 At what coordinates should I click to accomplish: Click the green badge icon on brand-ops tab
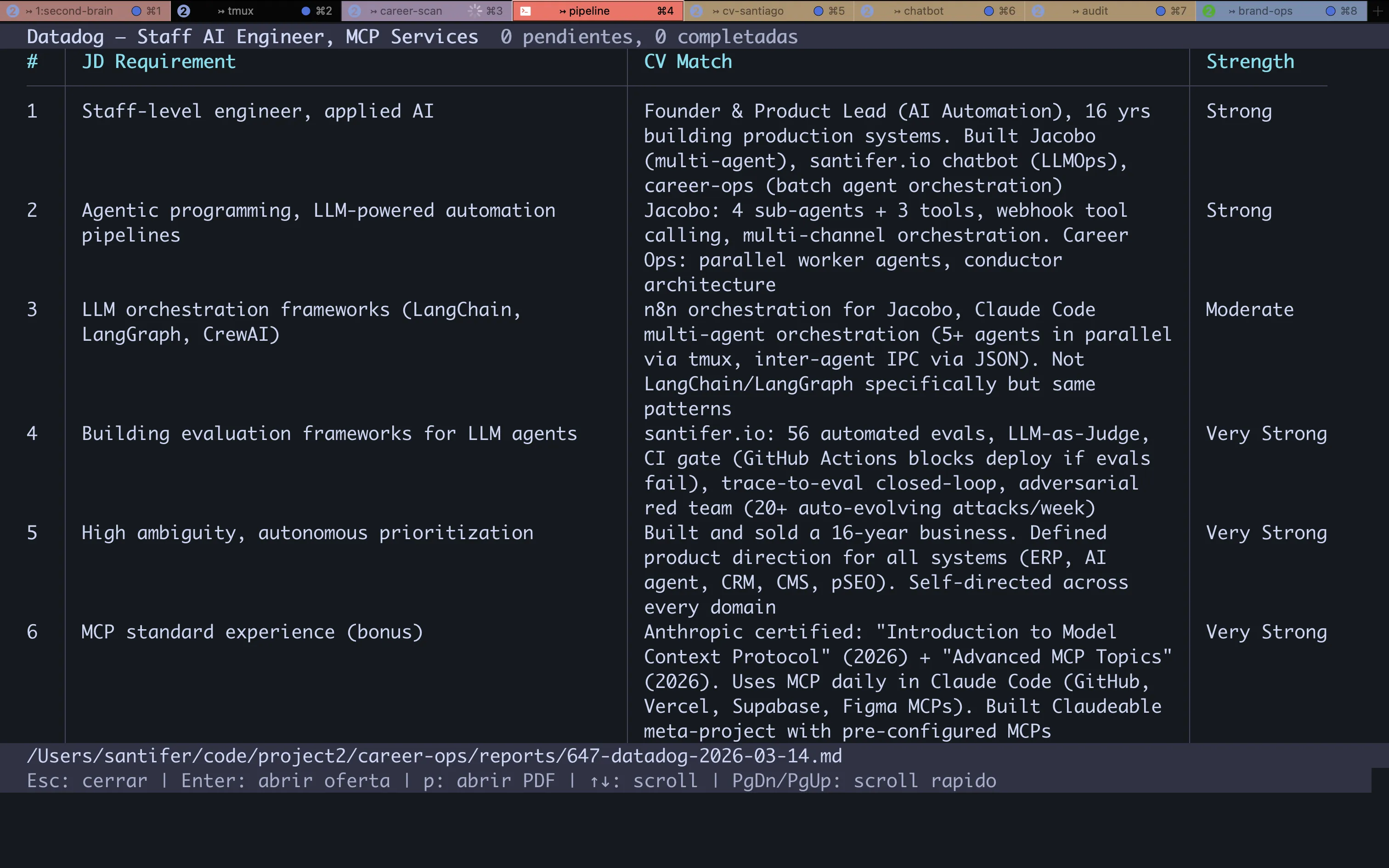coord(1209,11)
